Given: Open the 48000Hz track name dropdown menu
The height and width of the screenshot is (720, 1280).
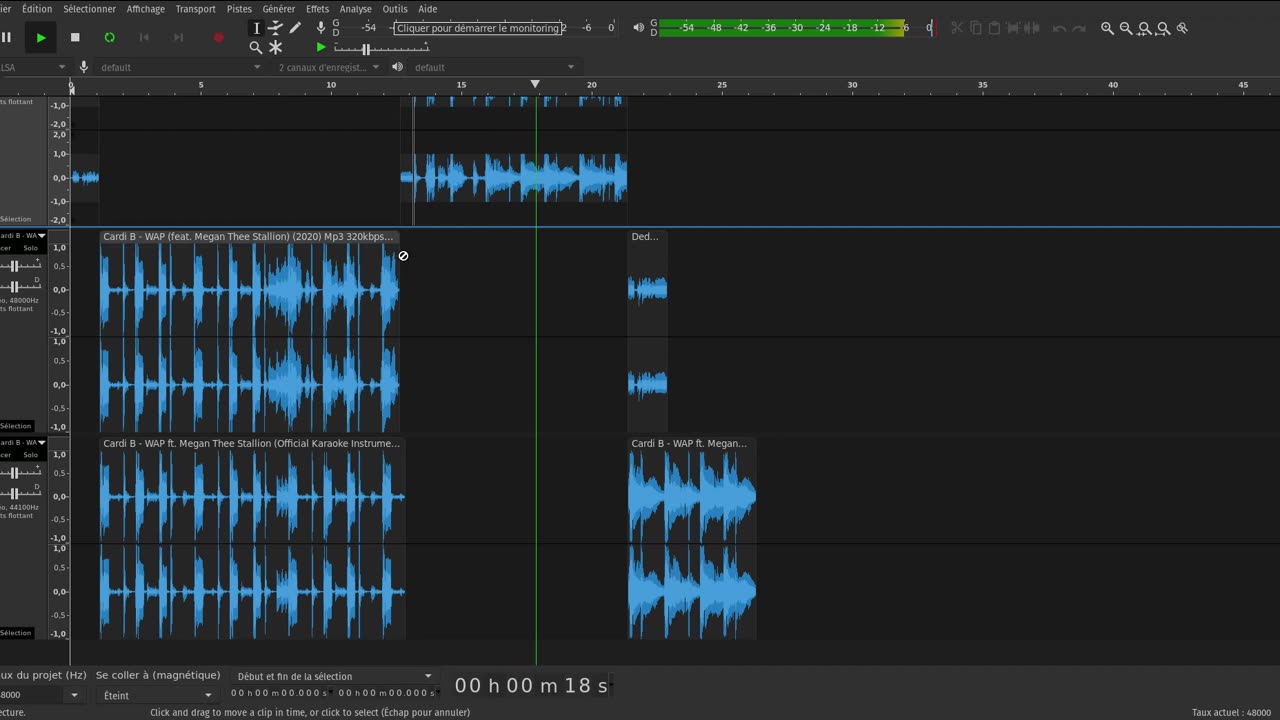Looking at the screenshot, I should (x=23, y=236).
